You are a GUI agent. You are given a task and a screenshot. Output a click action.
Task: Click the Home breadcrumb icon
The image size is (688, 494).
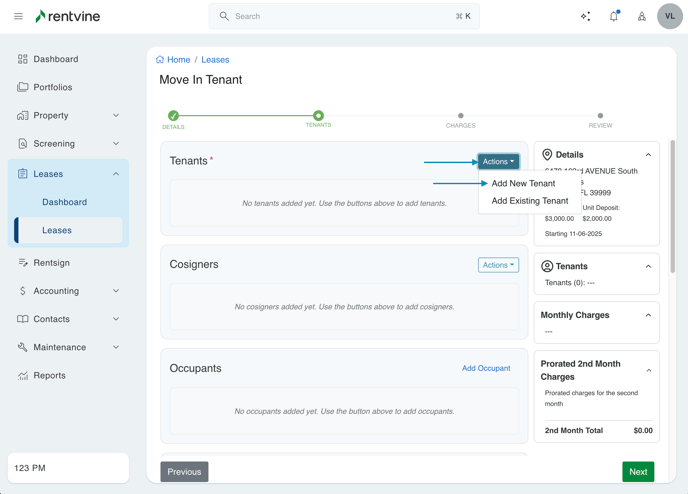coord(160,60)
